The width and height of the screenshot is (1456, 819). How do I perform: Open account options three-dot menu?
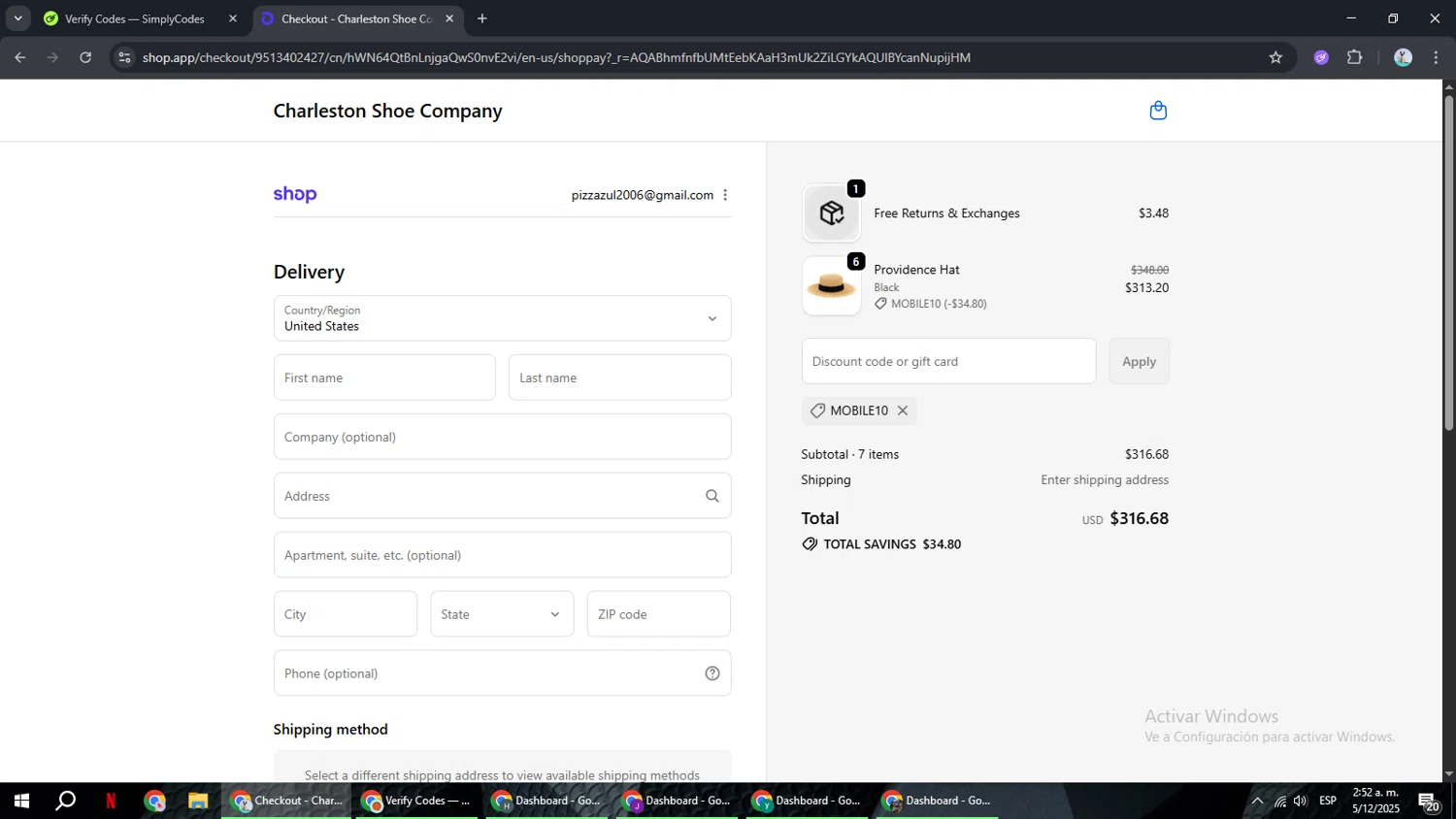coord(725,195)
